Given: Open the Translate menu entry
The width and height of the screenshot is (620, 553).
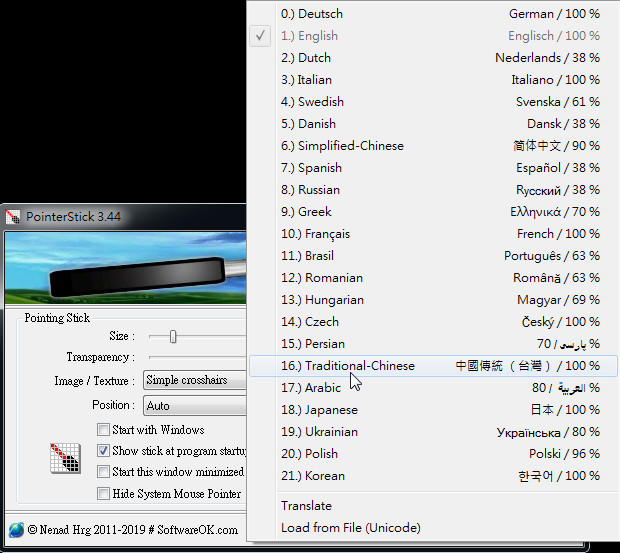Looking at the screenshot, I should pyautogui.click(x=433, y=506).
